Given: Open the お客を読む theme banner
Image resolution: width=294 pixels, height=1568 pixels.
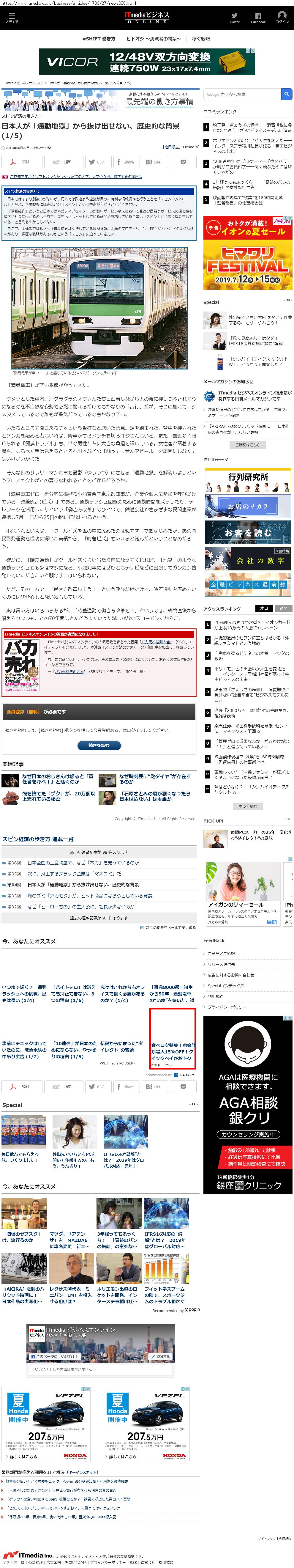Looking at the screenshot, I should 247,533.
